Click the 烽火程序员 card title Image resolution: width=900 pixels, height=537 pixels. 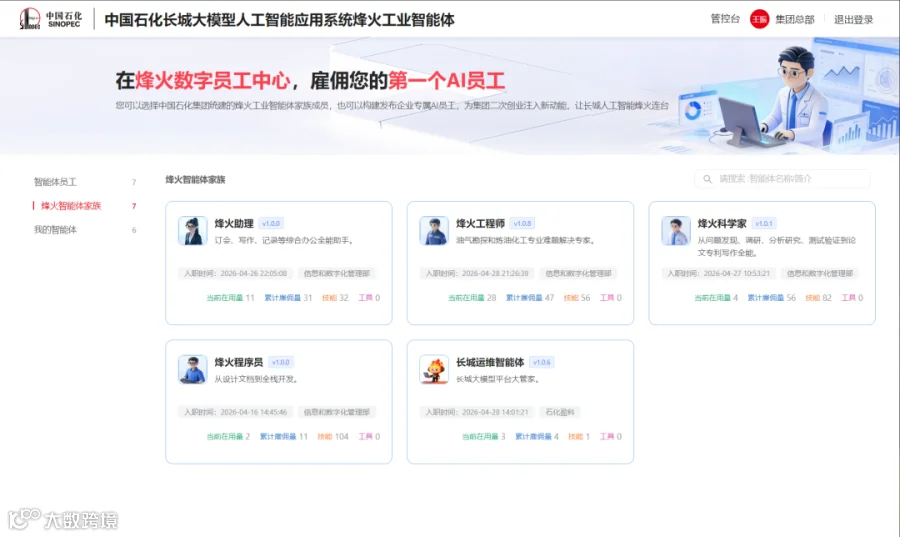[239, 362]
